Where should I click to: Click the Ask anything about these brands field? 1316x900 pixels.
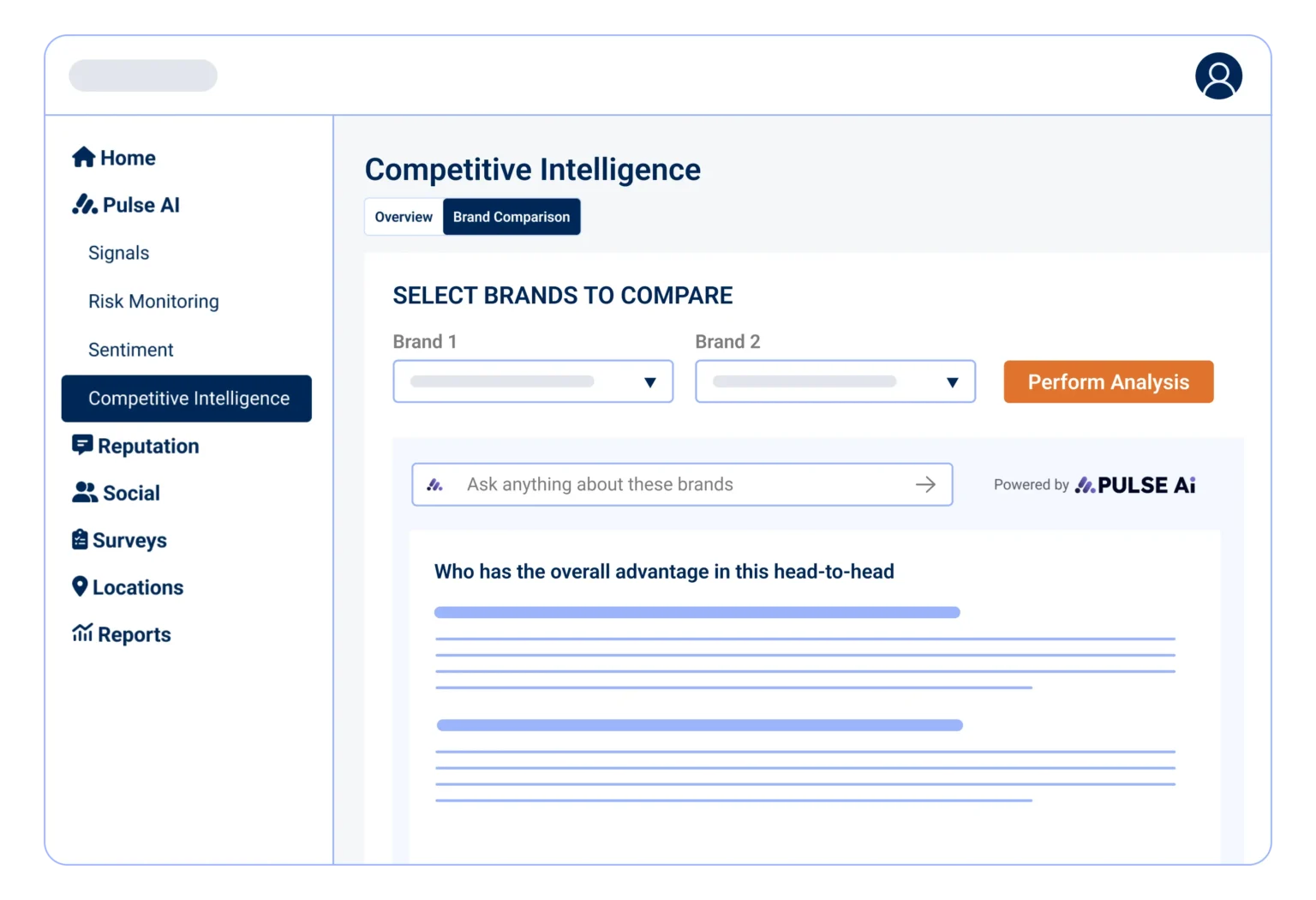point(668,485)
